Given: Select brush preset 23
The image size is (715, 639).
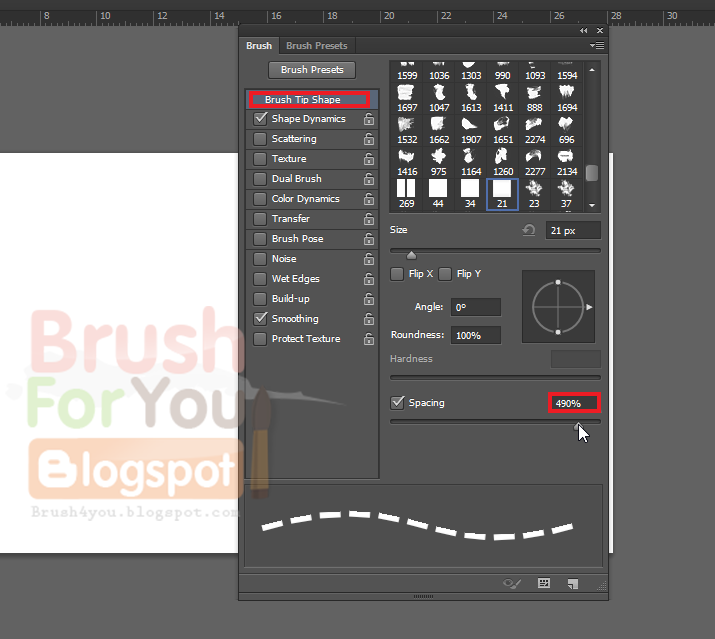Looking at the screenshot, I should click(x=534, y=194).
